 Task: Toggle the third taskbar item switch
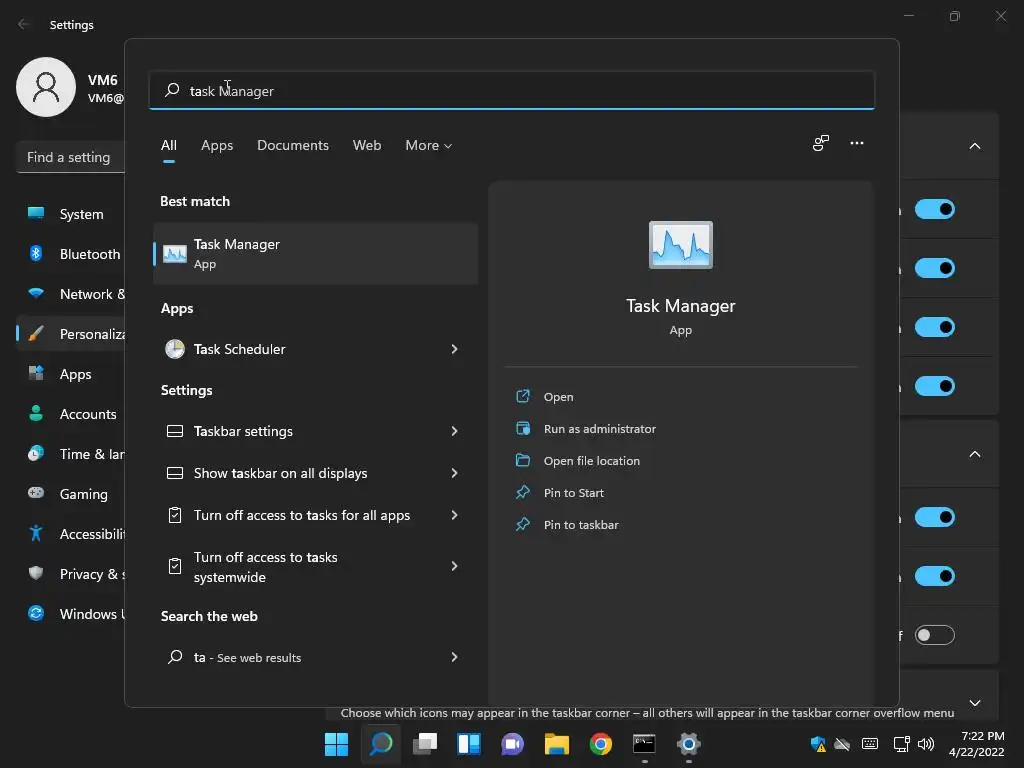point(935,327)
